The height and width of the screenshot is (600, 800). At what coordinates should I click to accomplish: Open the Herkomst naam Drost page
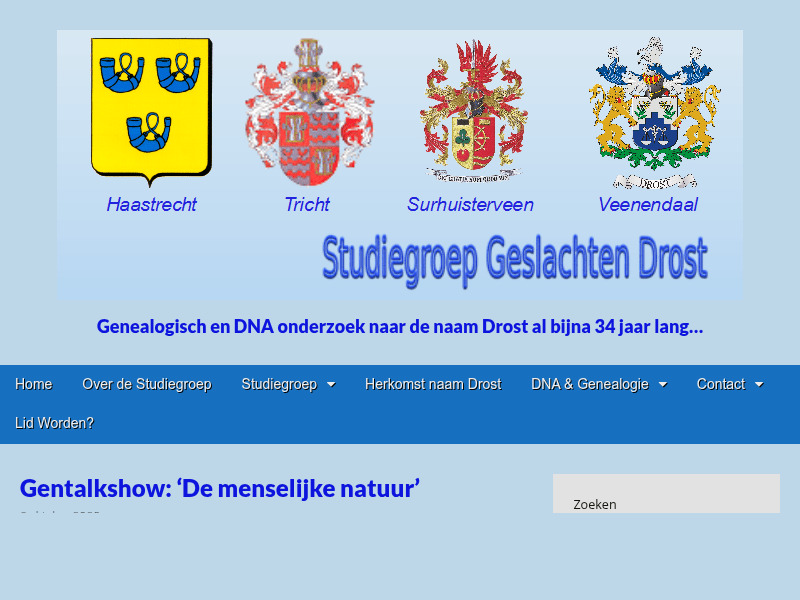[x=433, y=384]
